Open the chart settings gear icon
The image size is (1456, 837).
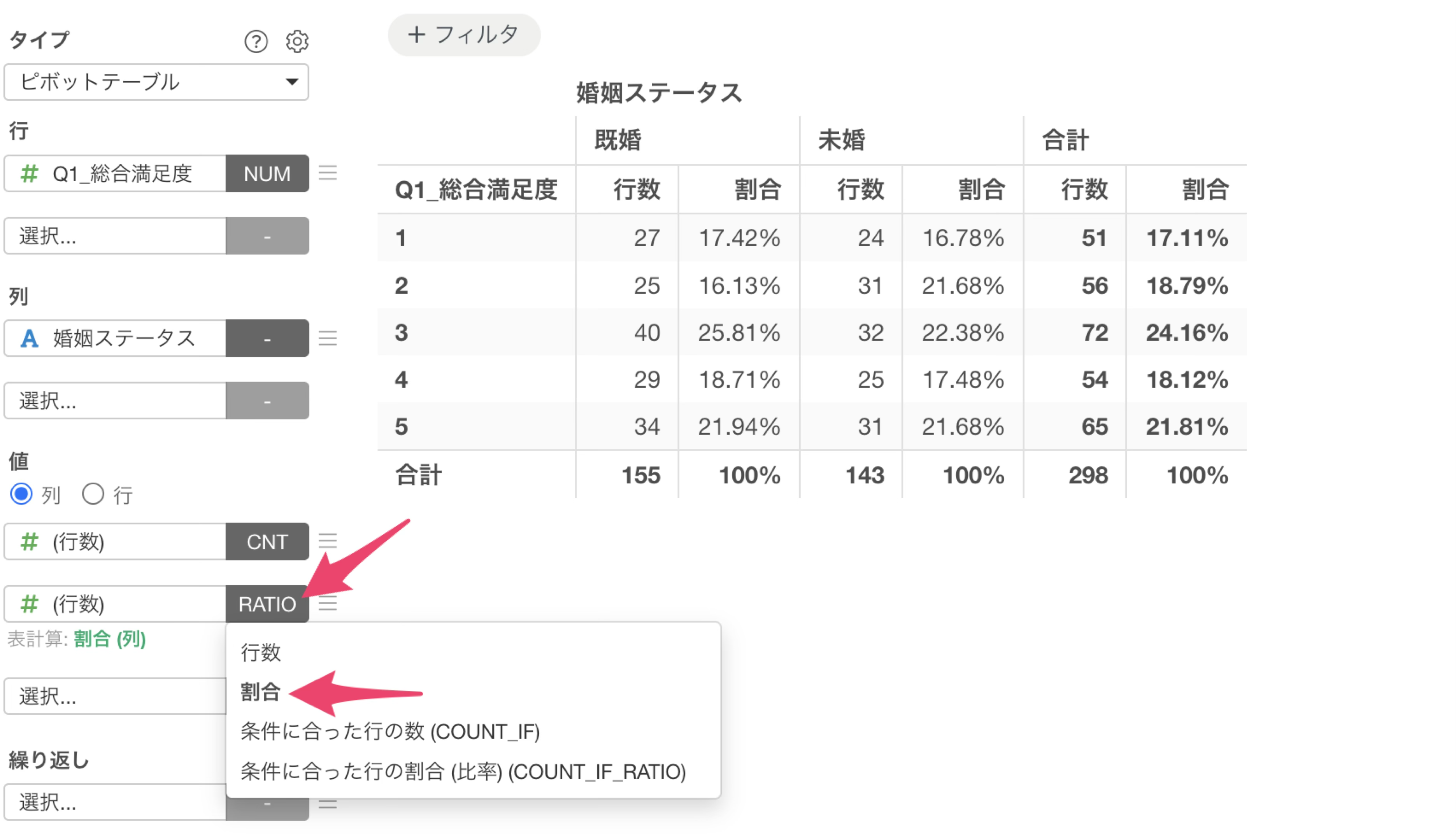[297, 41]
